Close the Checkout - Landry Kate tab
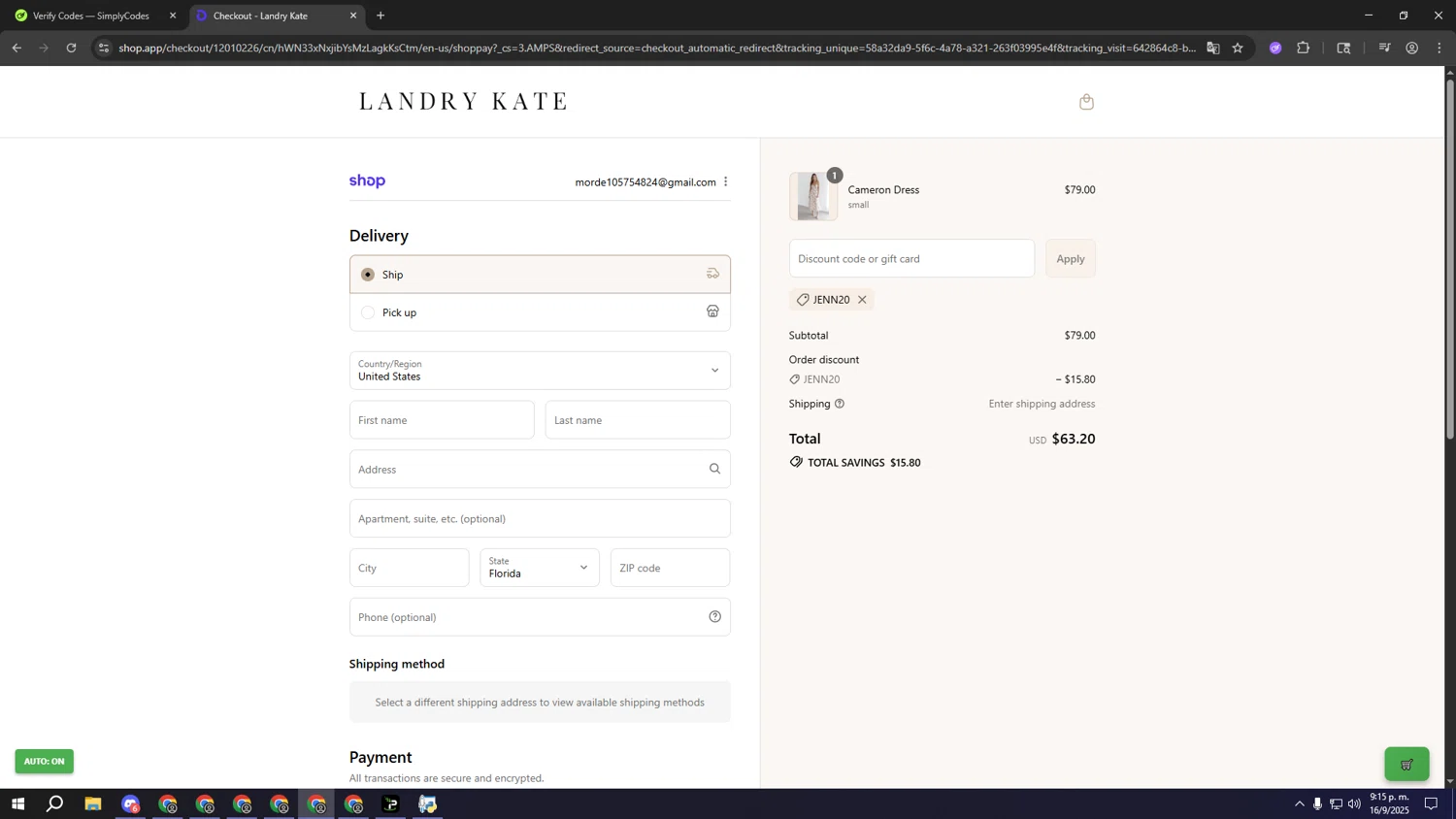 [x=353, y=16]
